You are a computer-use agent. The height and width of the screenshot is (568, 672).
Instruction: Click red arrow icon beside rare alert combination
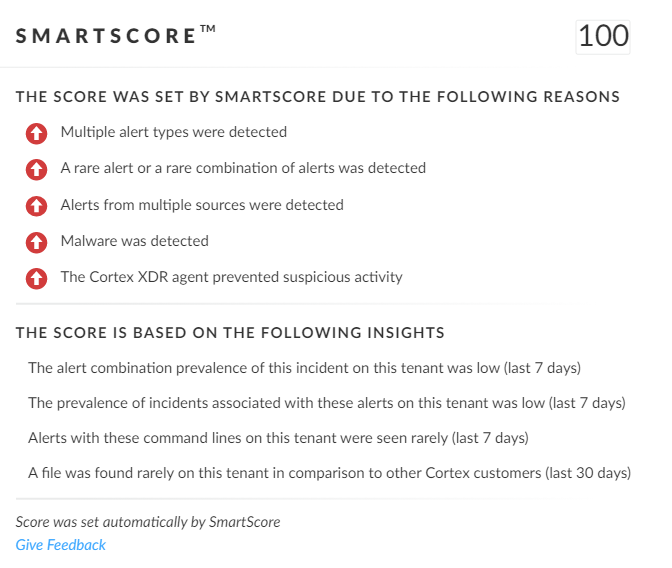tap(36, 169)
